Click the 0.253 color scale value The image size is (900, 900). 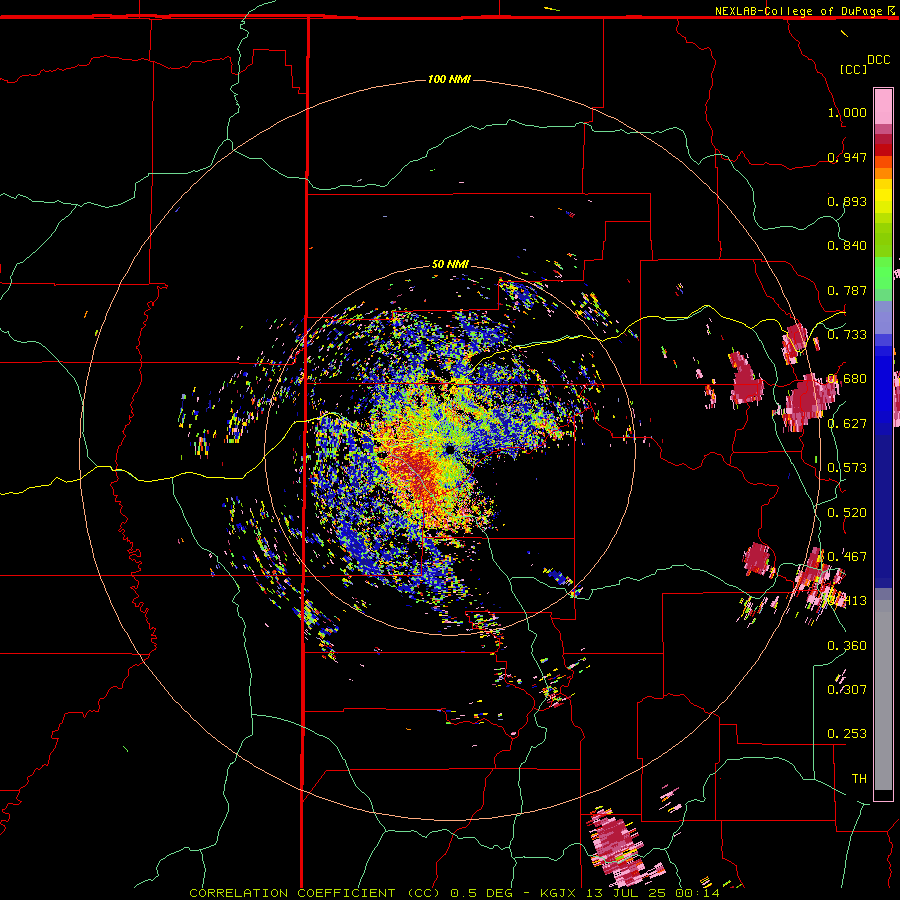pos(847,734)
